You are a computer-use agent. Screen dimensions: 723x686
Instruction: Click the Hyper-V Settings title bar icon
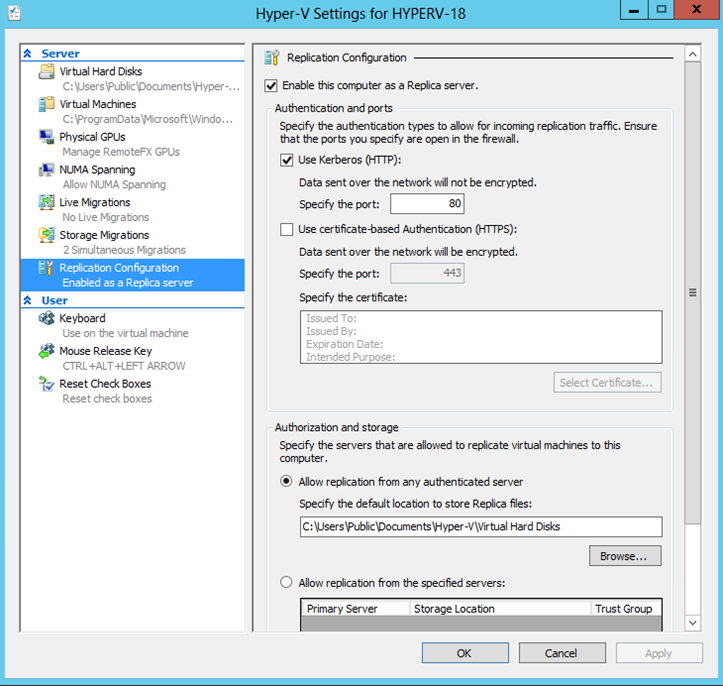tap(14, 13)
